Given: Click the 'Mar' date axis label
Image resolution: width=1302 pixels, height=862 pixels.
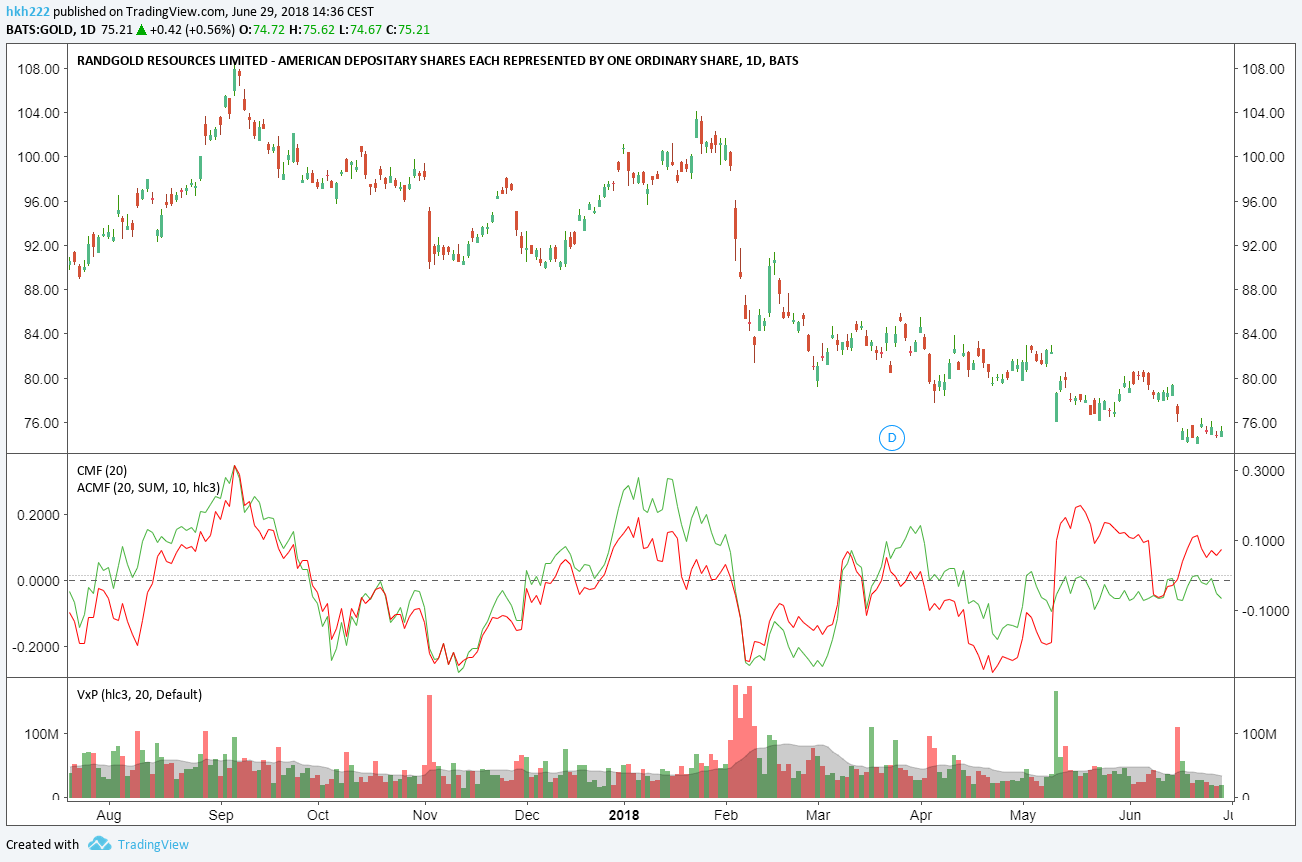Looking at the screenshot, I should pyautogui.click(x=817, y=815).
